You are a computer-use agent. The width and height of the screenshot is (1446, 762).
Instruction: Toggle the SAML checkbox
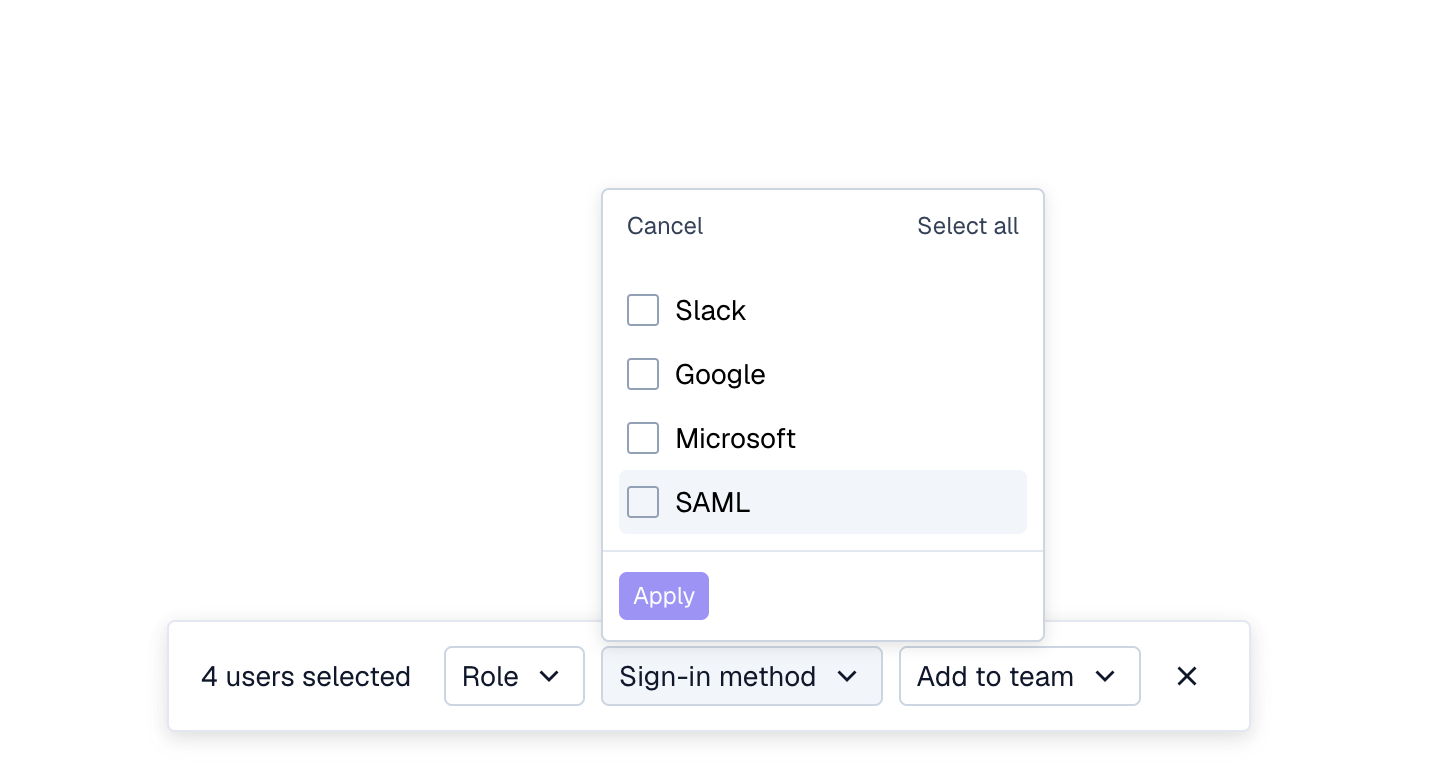pyautogui.click(x=643, y=502)
